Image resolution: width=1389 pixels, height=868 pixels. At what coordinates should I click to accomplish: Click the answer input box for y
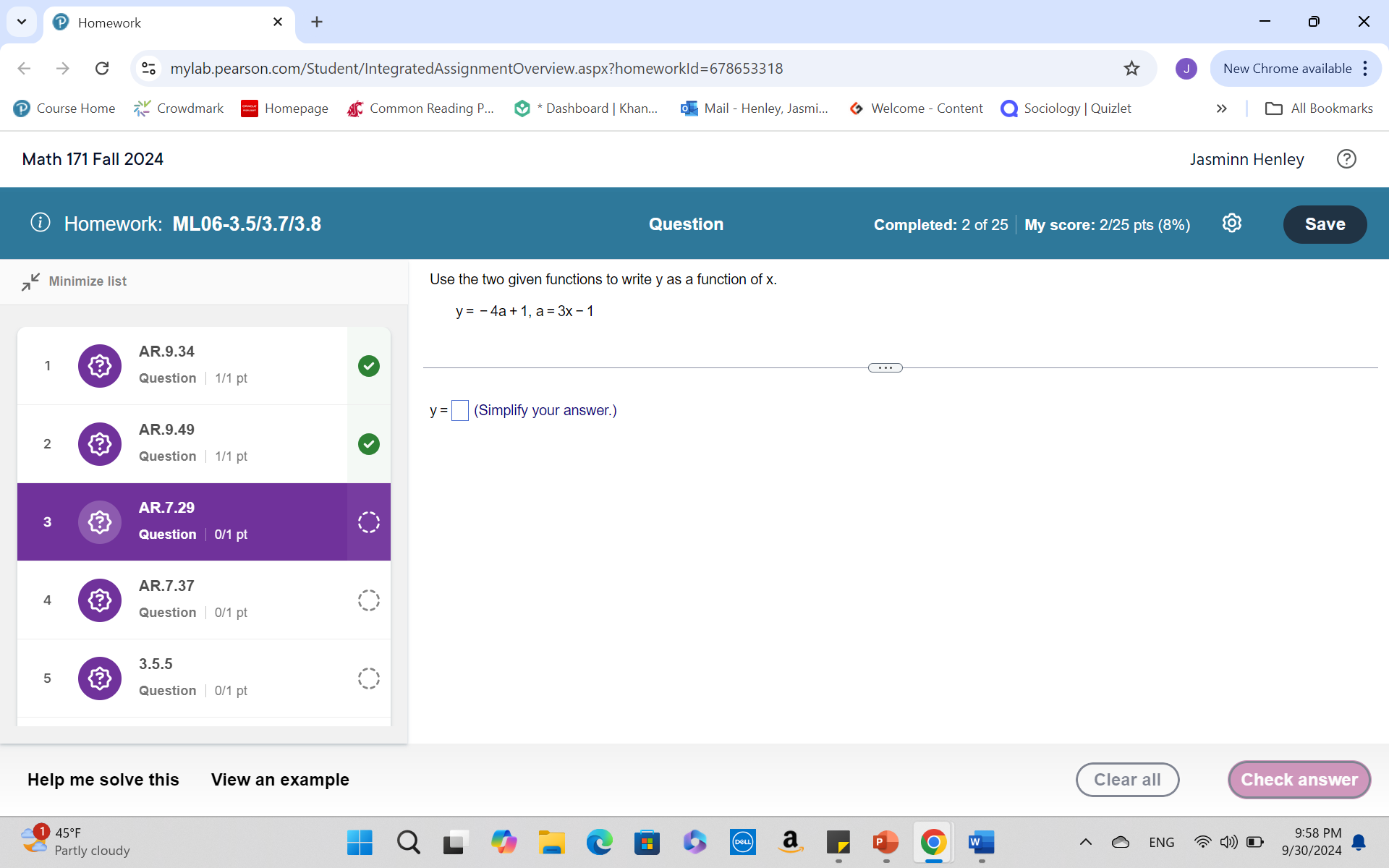[x=459, y=411]
